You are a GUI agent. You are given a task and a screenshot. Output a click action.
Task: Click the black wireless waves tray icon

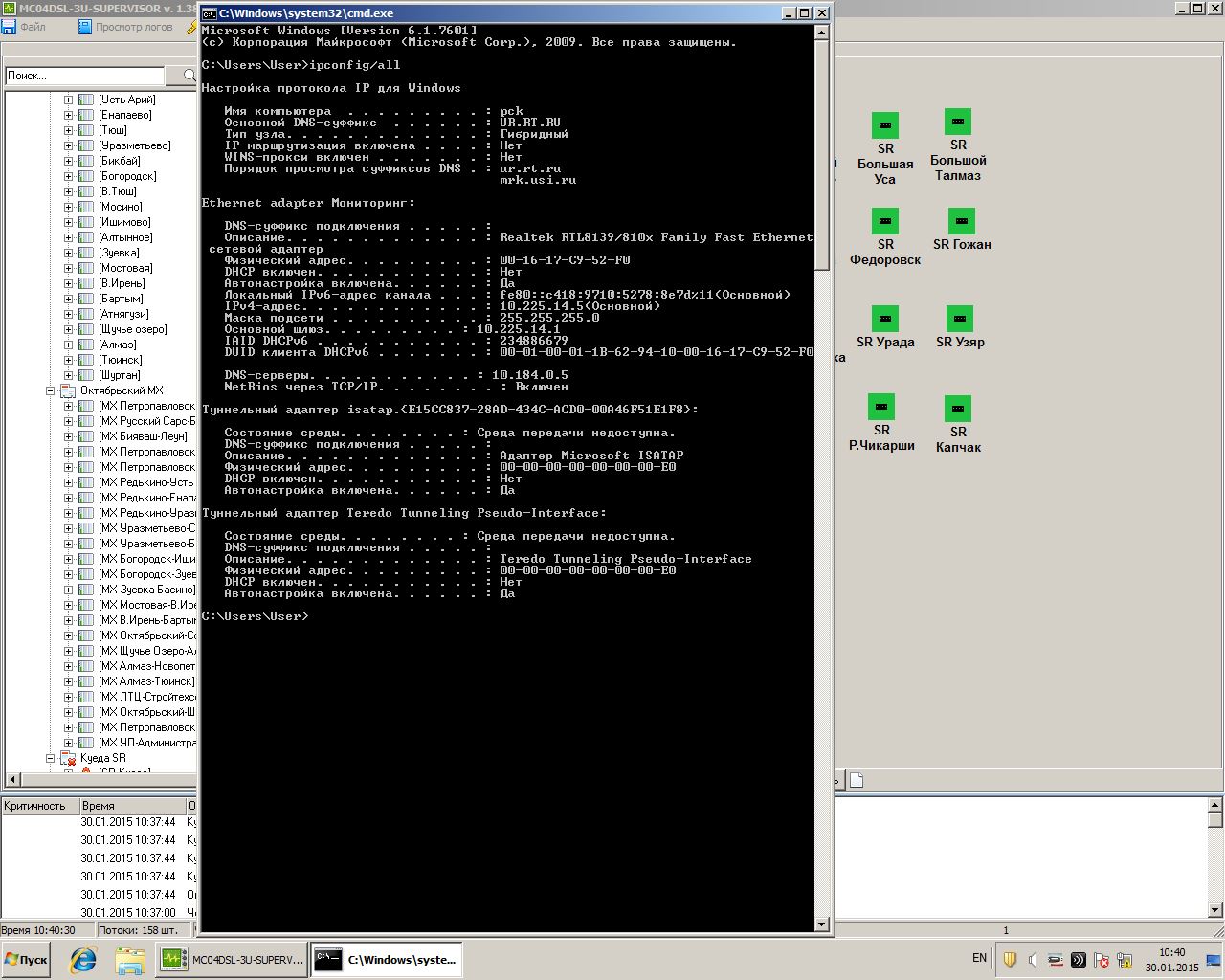(x=1079, y=959)
